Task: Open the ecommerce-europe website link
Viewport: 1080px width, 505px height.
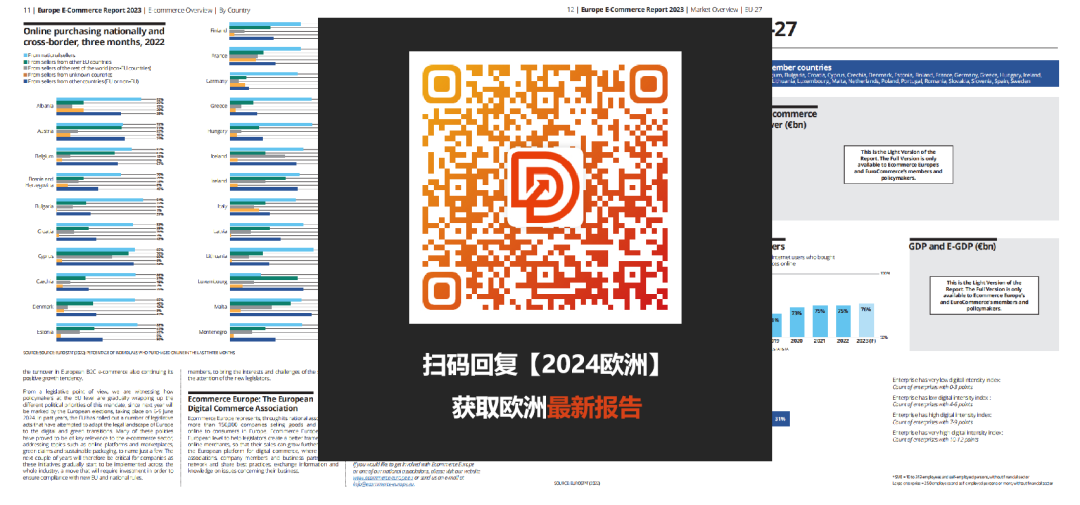Action: (384, 477)
